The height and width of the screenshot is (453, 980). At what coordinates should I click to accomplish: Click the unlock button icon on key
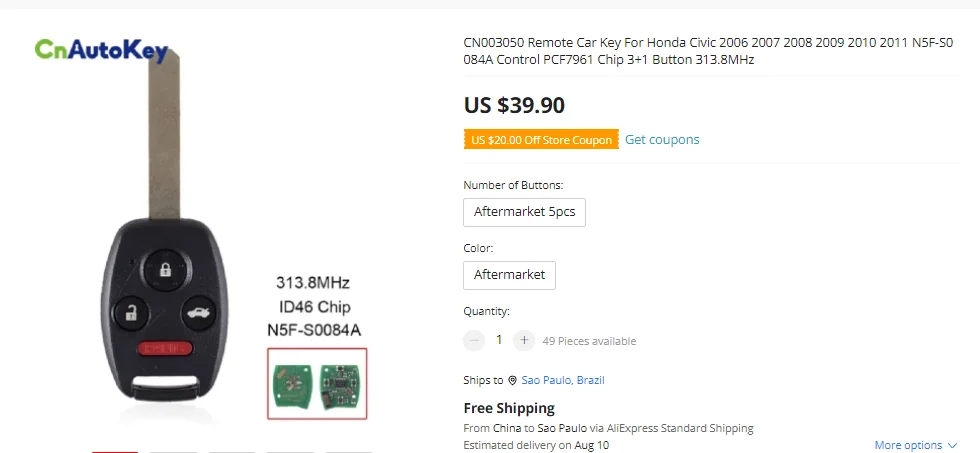click(x=130, y=312)
